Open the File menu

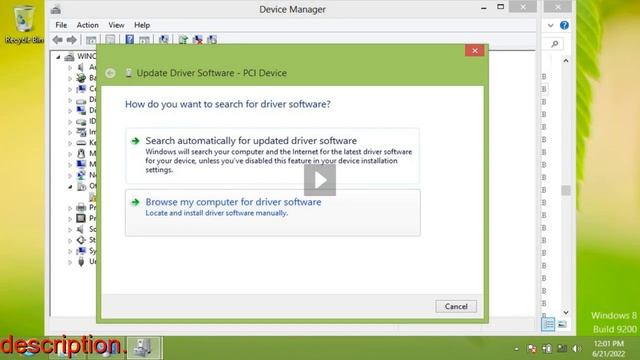61,25
